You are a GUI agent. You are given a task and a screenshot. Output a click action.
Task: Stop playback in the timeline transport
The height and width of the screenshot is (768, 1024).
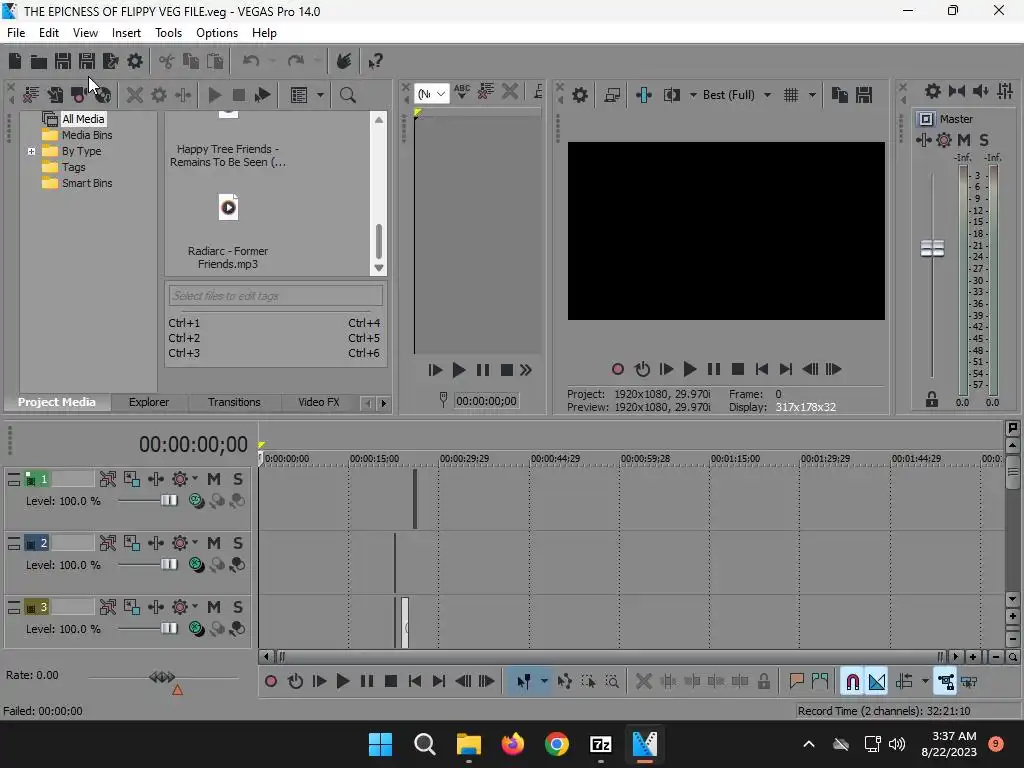(x=391, y=681)
